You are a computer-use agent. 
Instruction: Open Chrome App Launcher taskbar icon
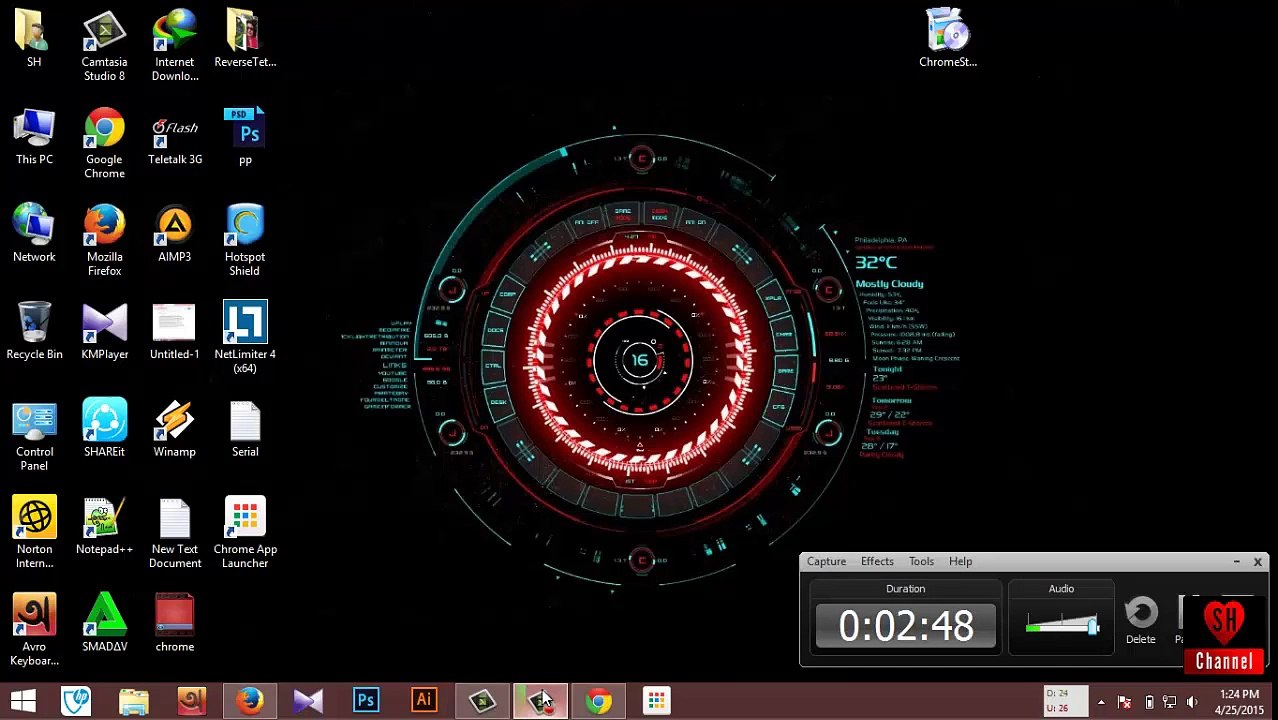[656, 701]
